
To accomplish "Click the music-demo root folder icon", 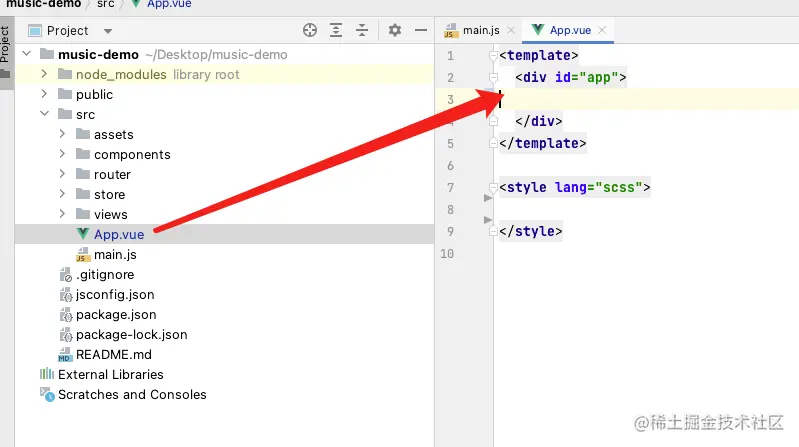I will [x=47, y=54].
